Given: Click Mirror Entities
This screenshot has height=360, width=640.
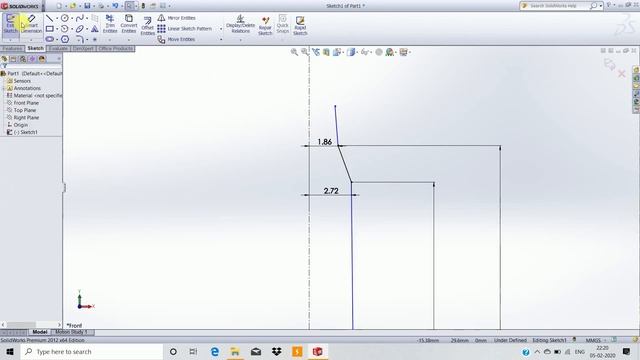Looking at the screenshot, I should coord(177,18).
